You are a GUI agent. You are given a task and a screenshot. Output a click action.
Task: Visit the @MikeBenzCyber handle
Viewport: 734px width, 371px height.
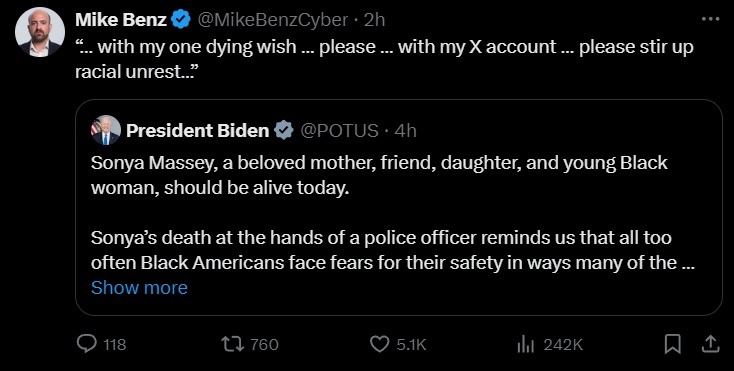(x=273, y=20)
